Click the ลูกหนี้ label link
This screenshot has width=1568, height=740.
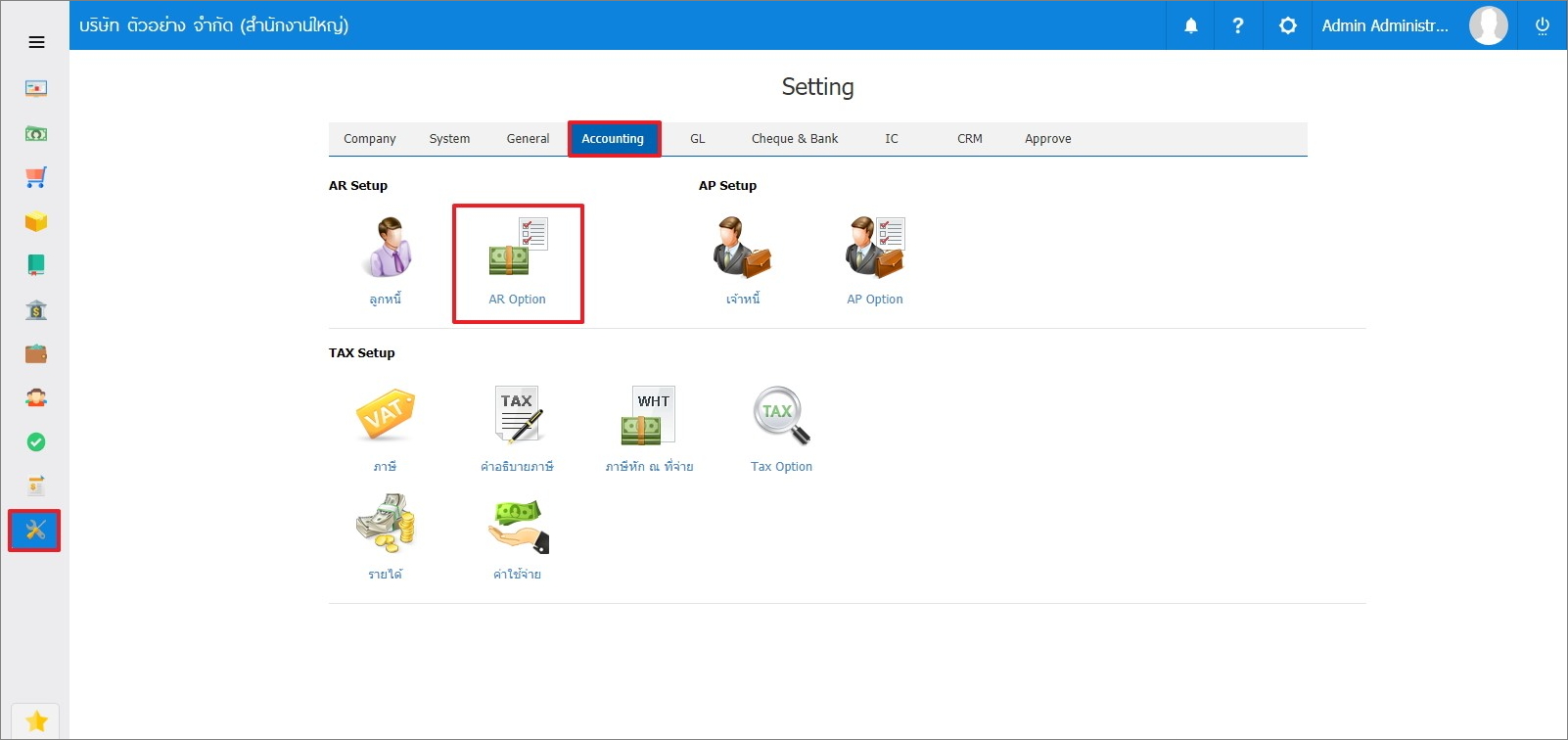(386, 300)
